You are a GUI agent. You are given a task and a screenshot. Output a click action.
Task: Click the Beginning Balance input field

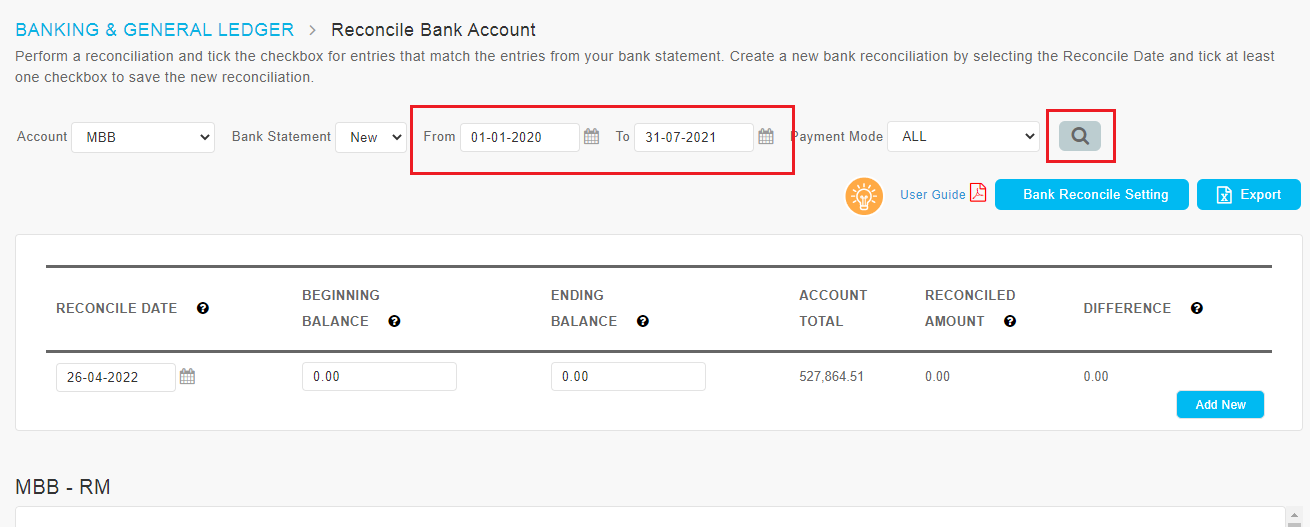(379, 377)
